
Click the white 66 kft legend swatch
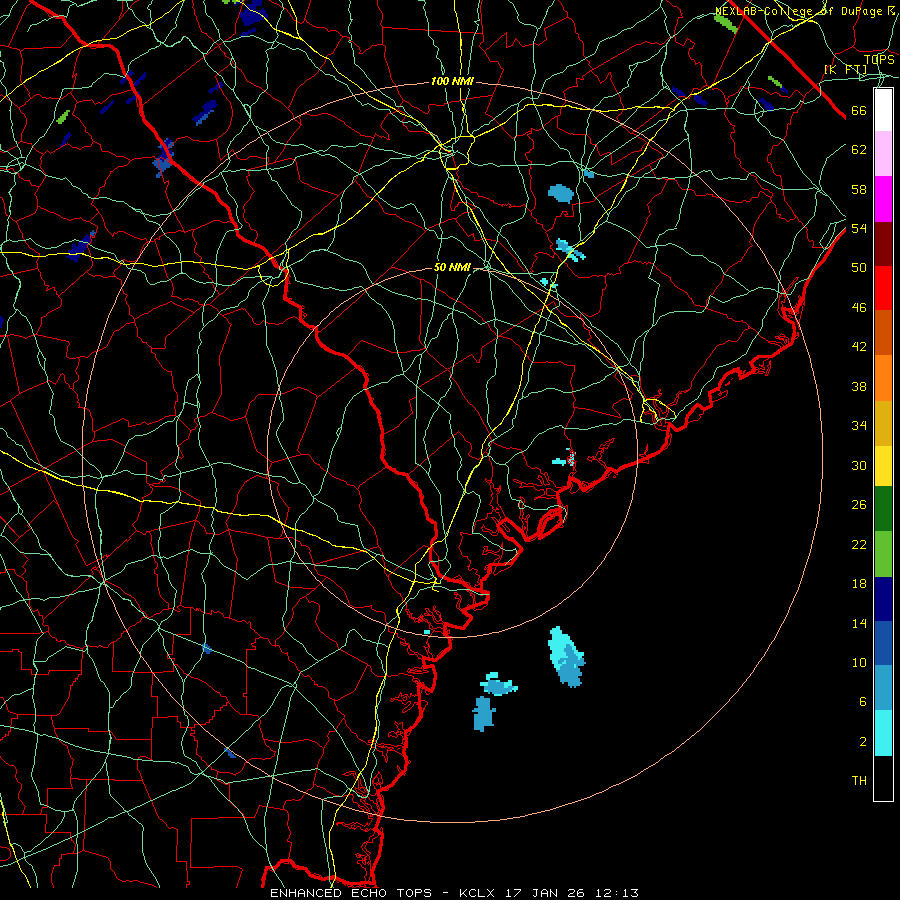883,110
